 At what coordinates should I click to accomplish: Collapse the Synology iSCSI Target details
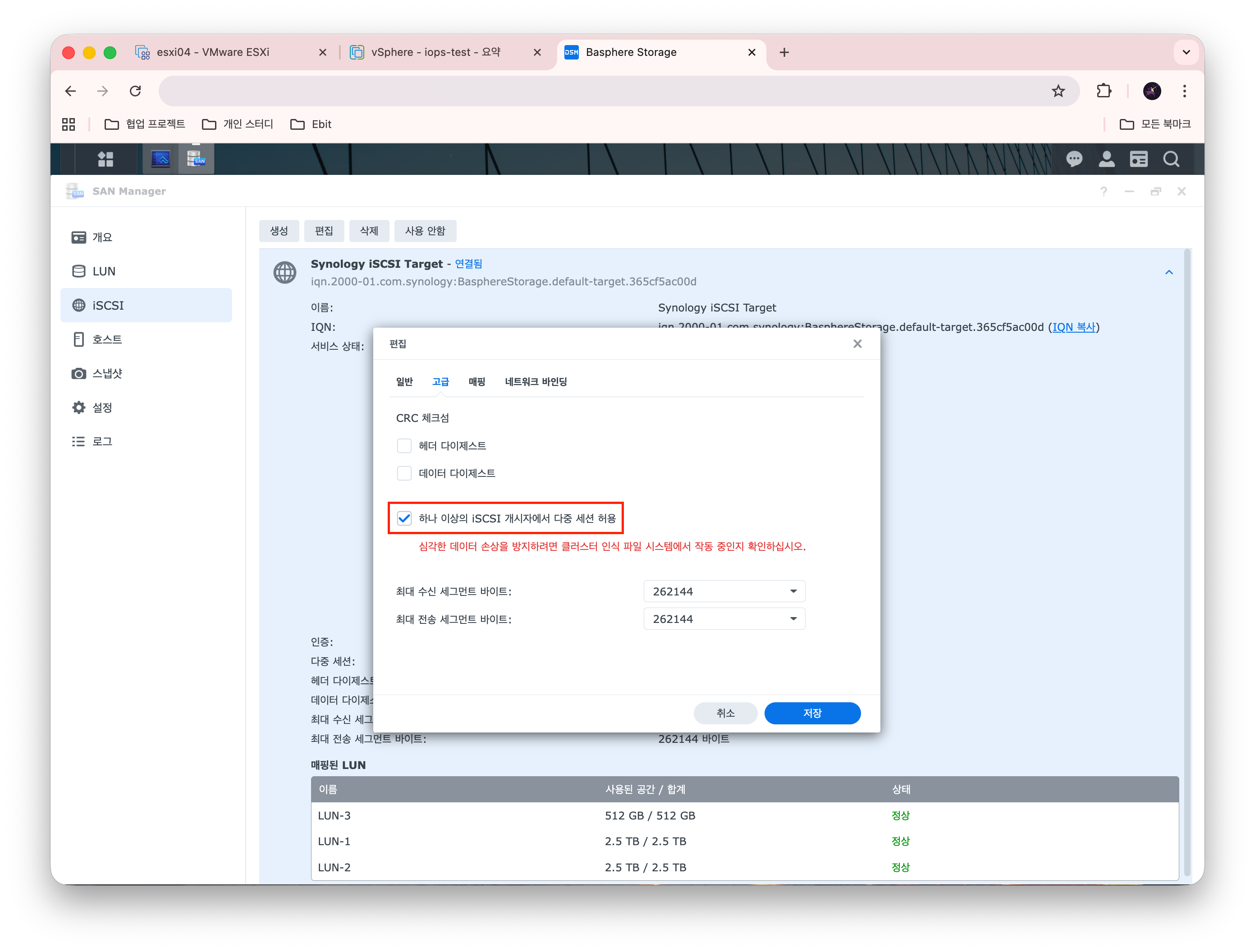1169,273
